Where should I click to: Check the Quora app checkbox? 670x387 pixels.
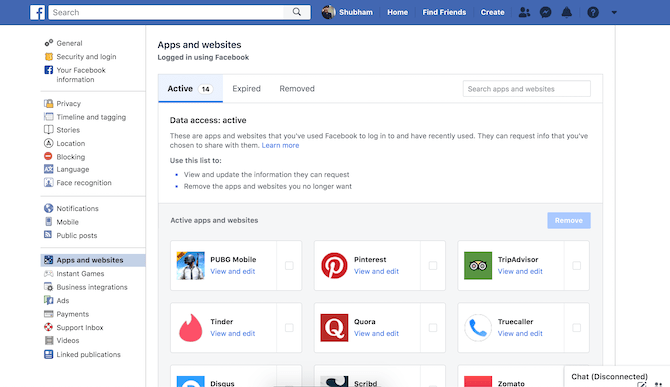[x=433, y=328]
